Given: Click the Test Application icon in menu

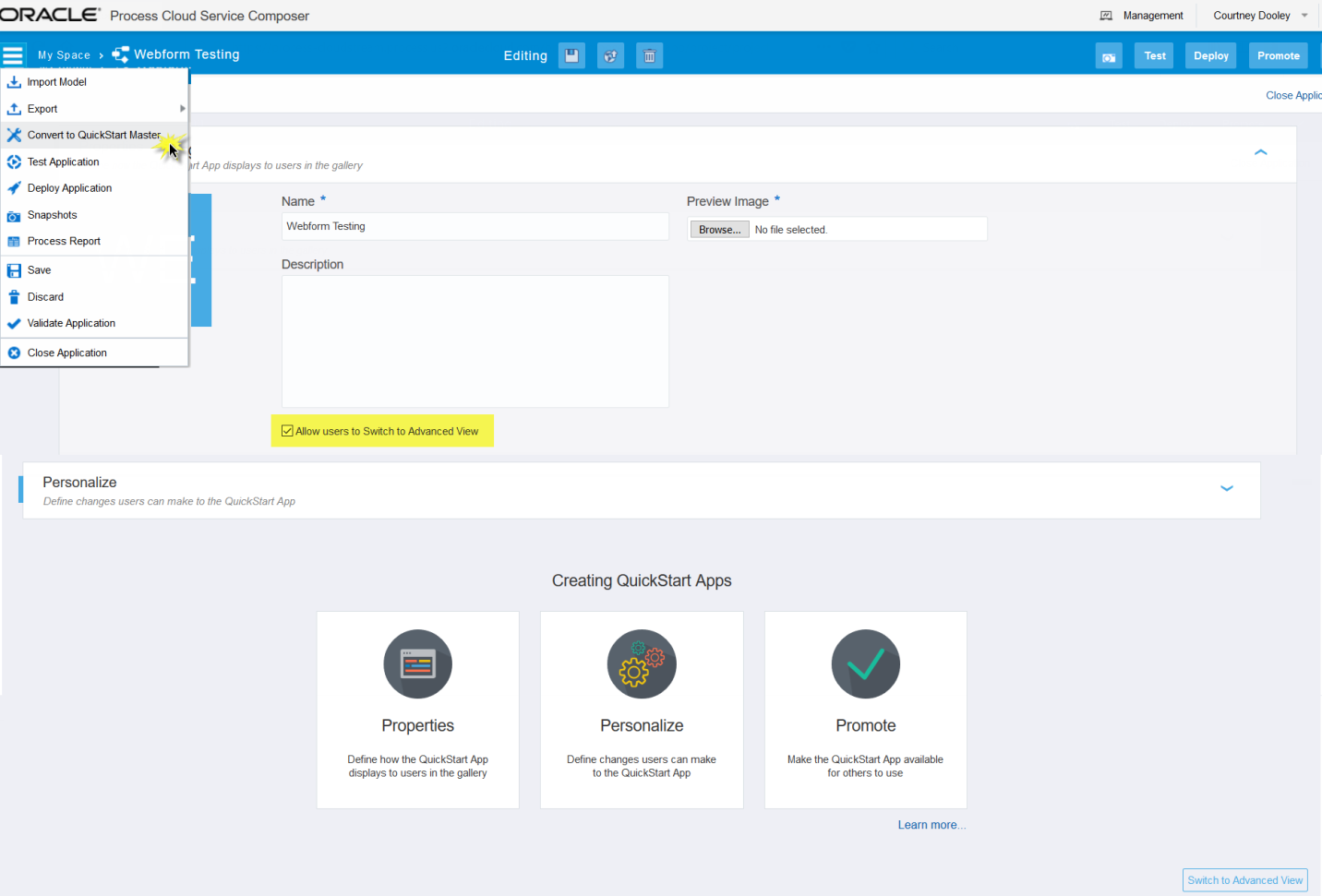Looking at the screenshot, I should [14, 161].
